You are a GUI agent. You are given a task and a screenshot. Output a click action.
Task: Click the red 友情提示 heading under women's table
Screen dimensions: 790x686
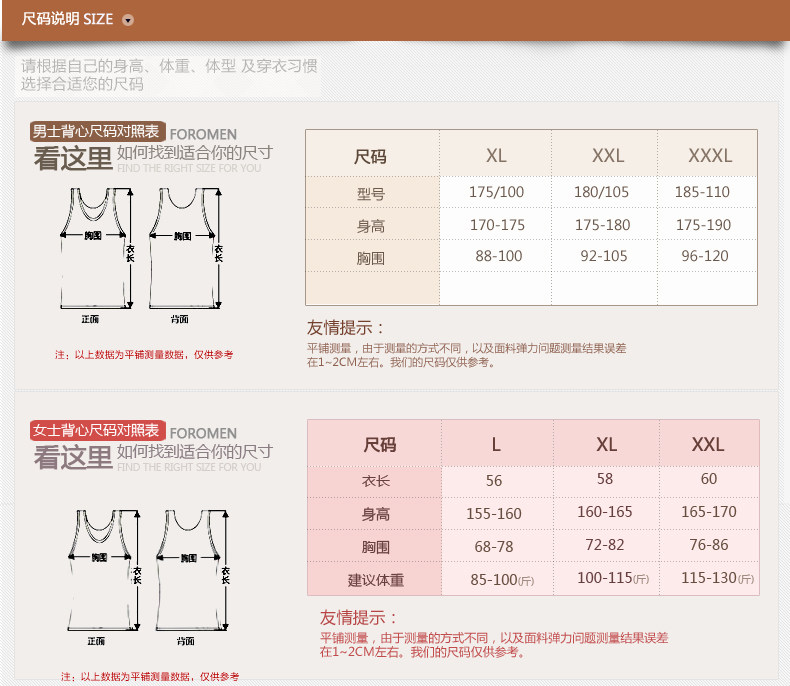coord(358,618)
